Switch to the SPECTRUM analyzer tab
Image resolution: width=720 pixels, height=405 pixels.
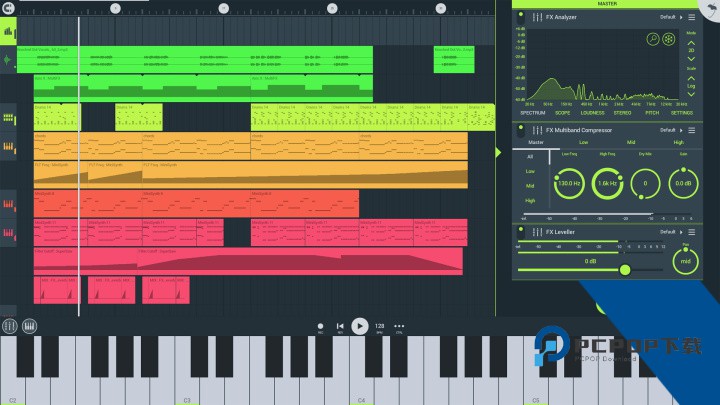[x=533, y=113]
